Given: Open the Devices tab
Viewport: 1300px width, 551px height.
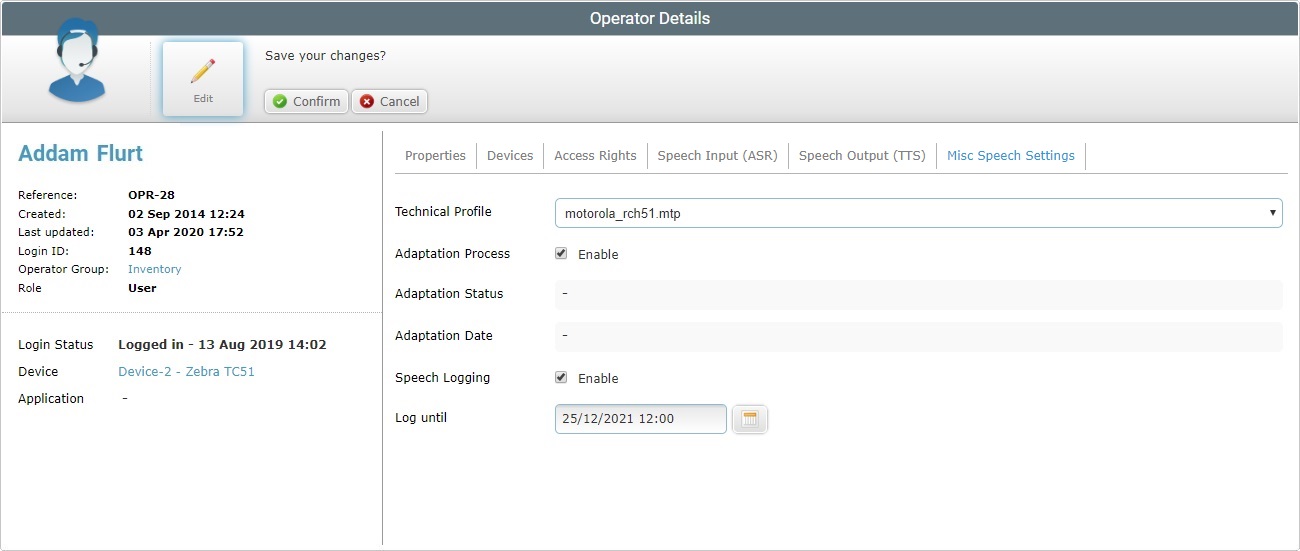Looking at the screenshot, I should pyautogui.click(x=510, y=156).
